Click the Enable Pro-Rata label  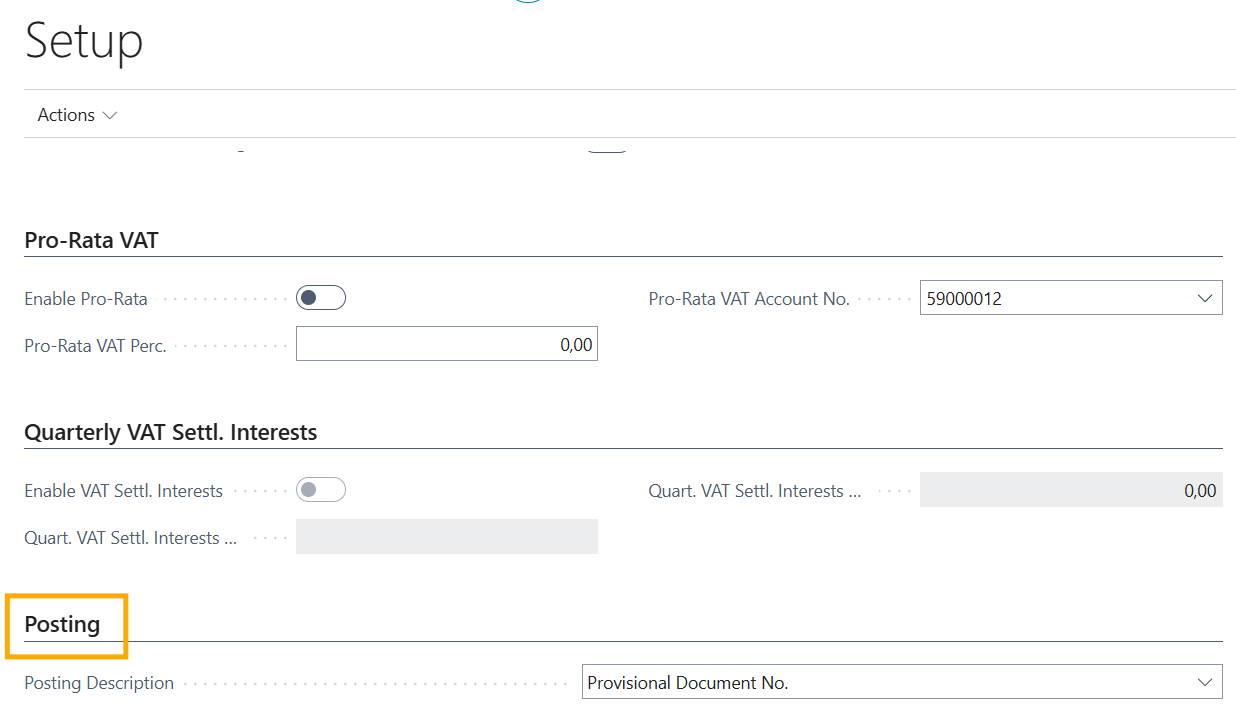[86, 299]
